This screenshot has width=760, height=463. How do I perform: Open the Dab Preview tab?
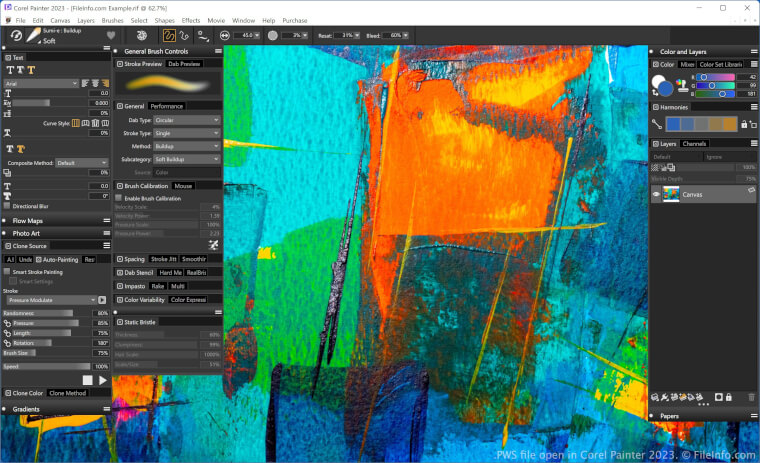point(184,63)
